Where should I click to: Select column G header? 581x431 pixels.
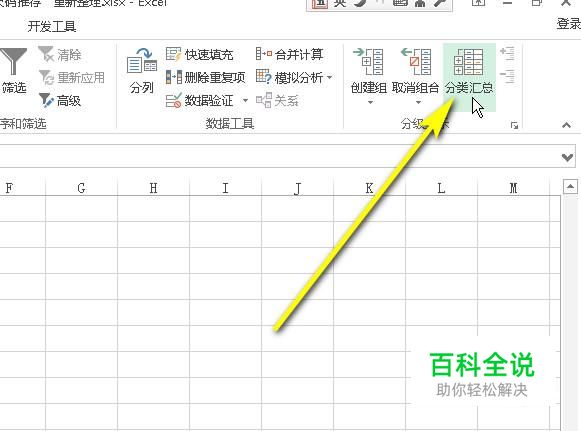82,188
